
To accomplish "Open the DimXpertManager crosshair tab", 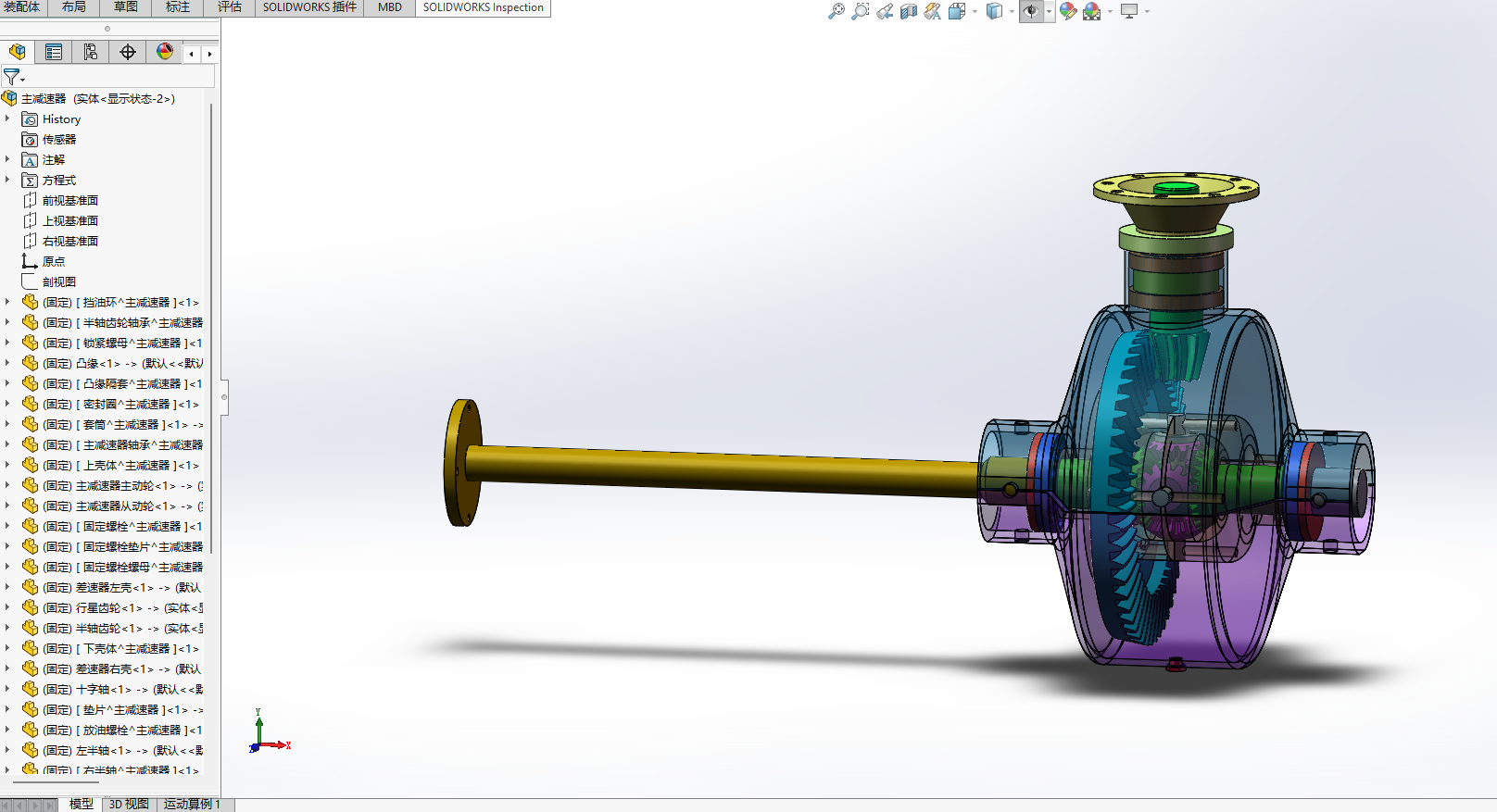I will coord(128,52).
